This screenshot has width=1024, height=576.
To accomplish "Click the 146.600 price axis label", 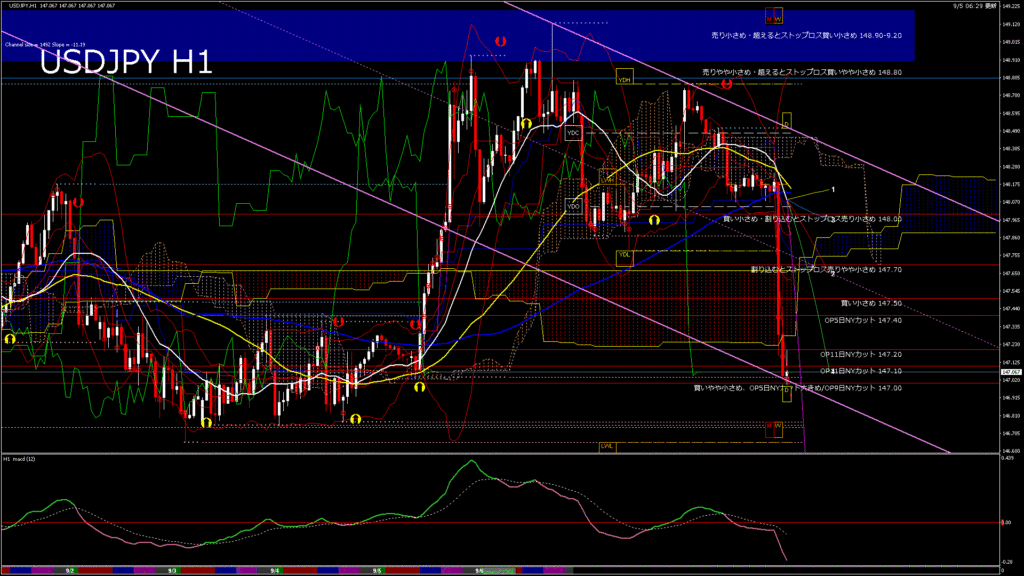I will (1010, 451).
